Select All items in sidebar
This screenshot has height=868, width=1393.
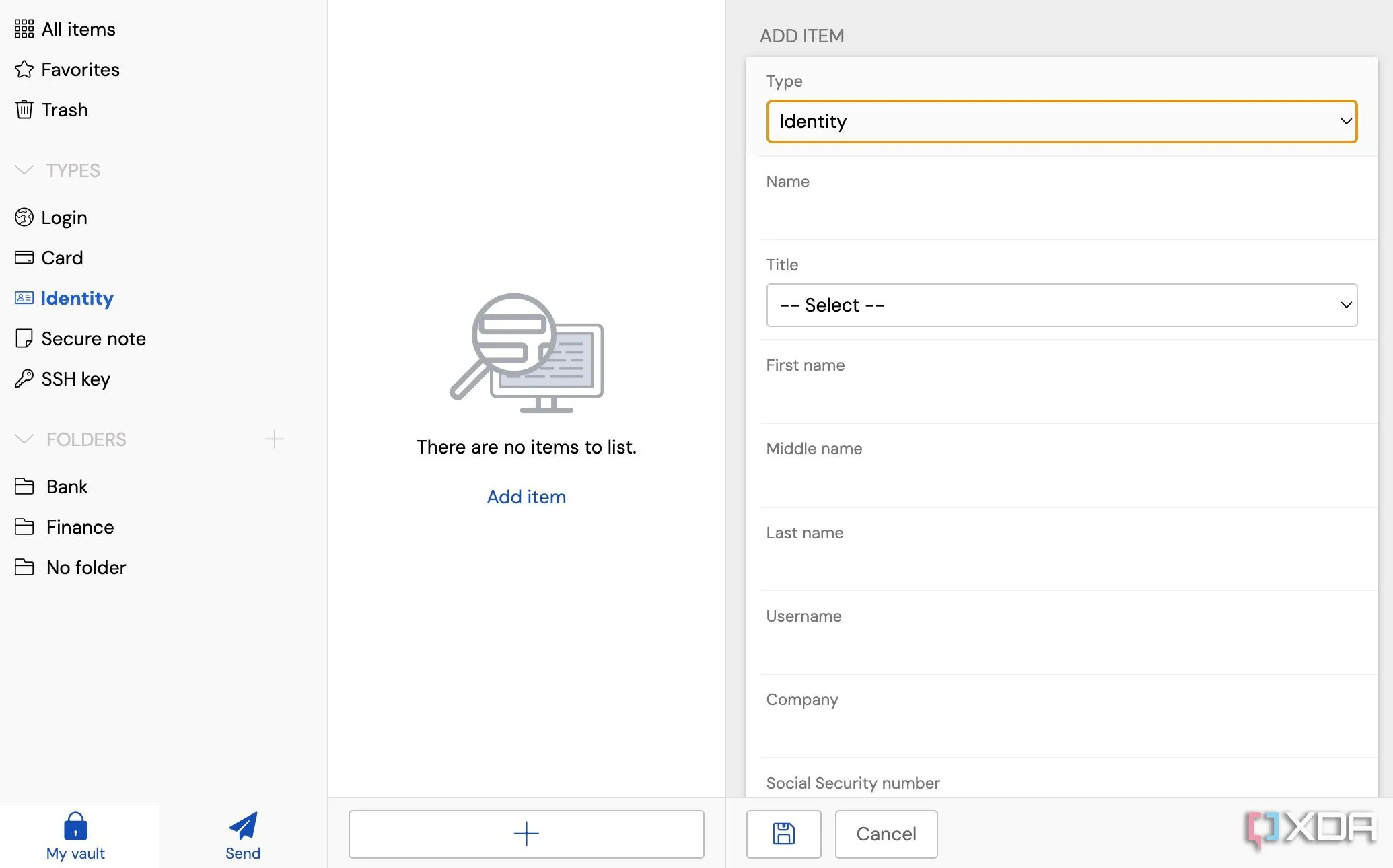click(78, 29)
